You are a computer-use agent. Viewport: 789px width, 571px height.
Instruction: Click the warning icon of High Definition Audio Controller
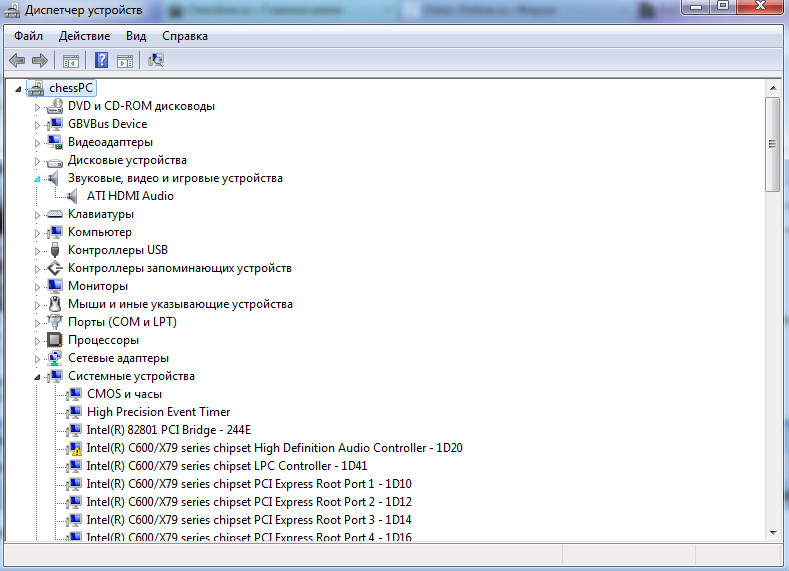click(74, 448)
